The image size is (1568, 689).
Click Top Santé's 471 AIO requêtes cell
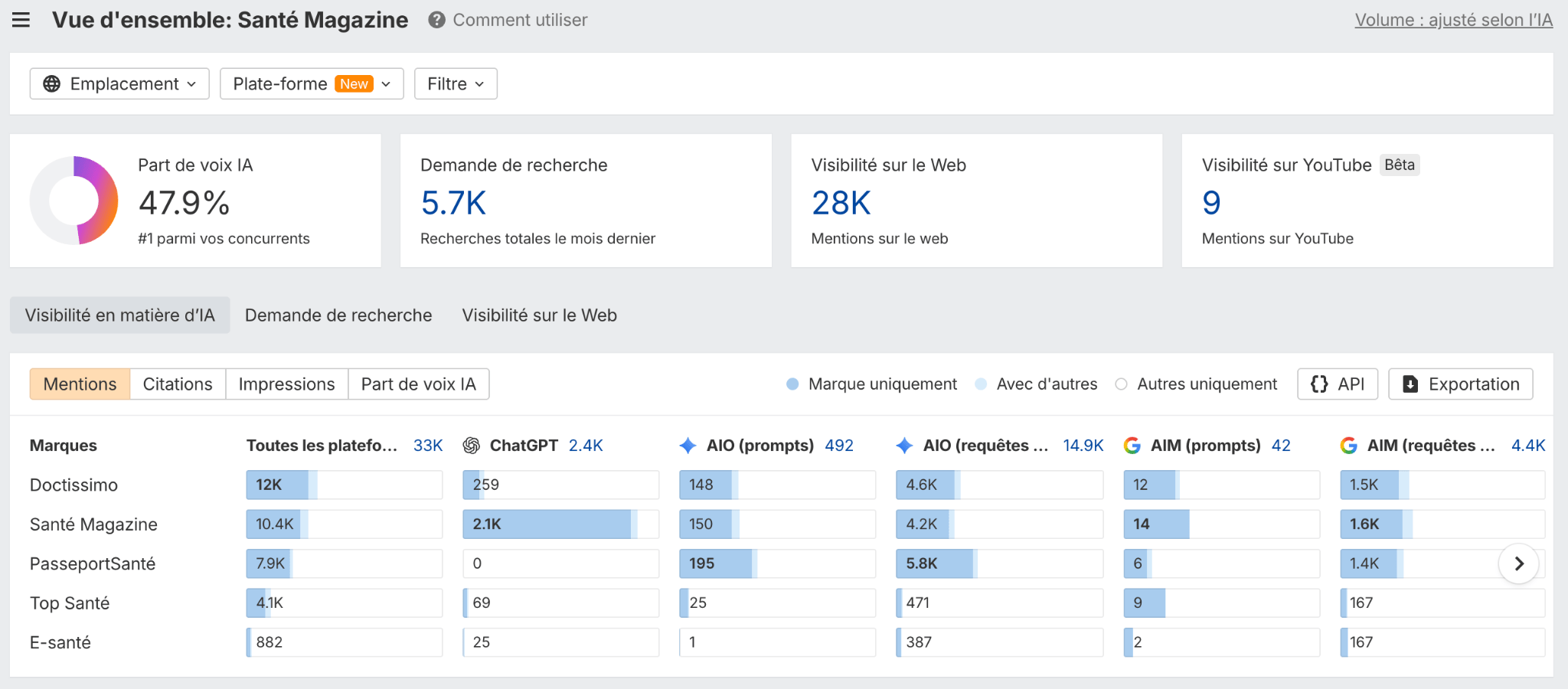point(1000,603)
